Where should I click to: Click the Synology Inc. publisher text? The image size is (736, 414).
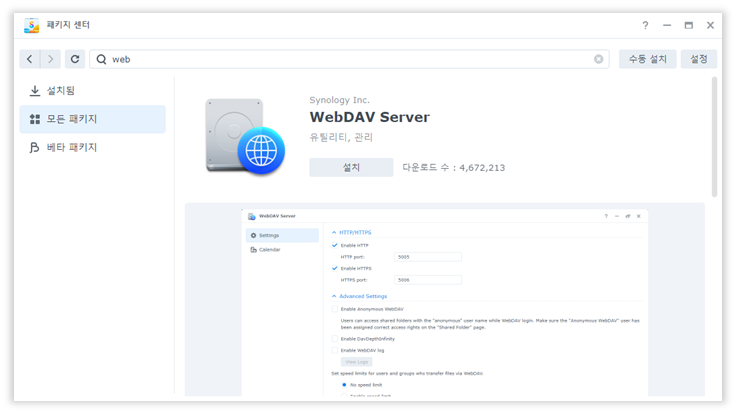point(339,100)
